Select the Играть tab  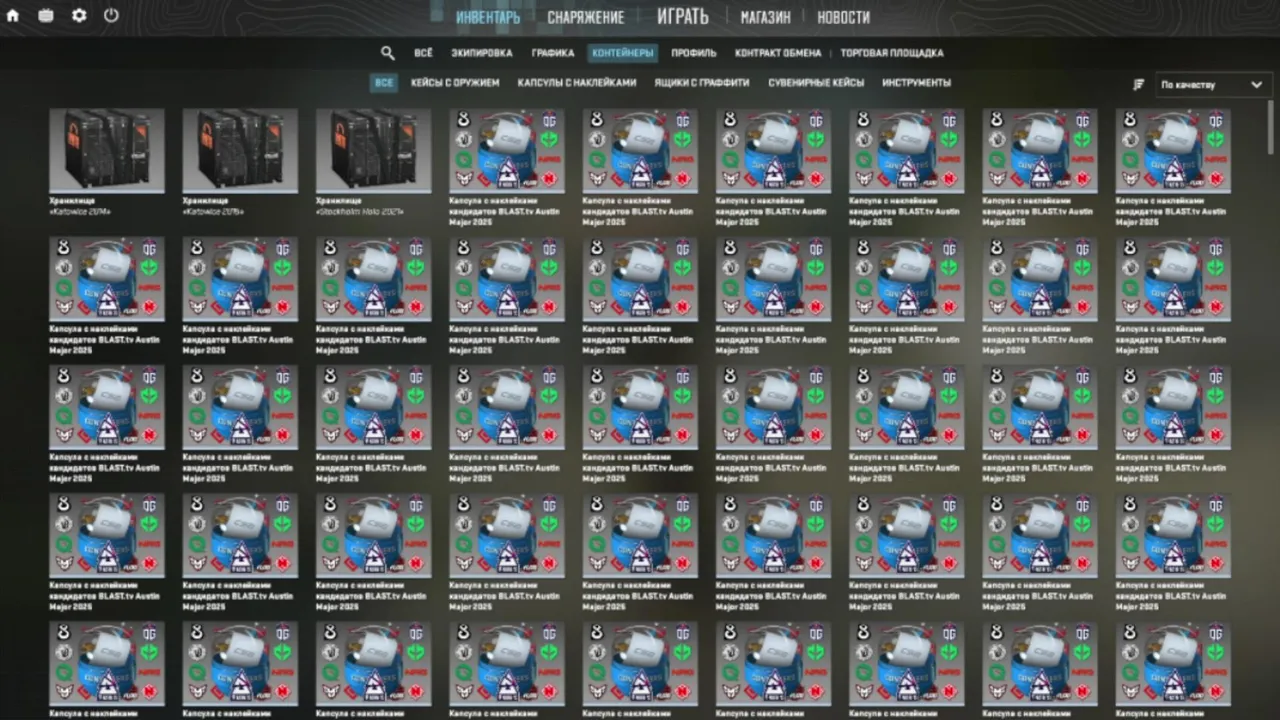683,17
